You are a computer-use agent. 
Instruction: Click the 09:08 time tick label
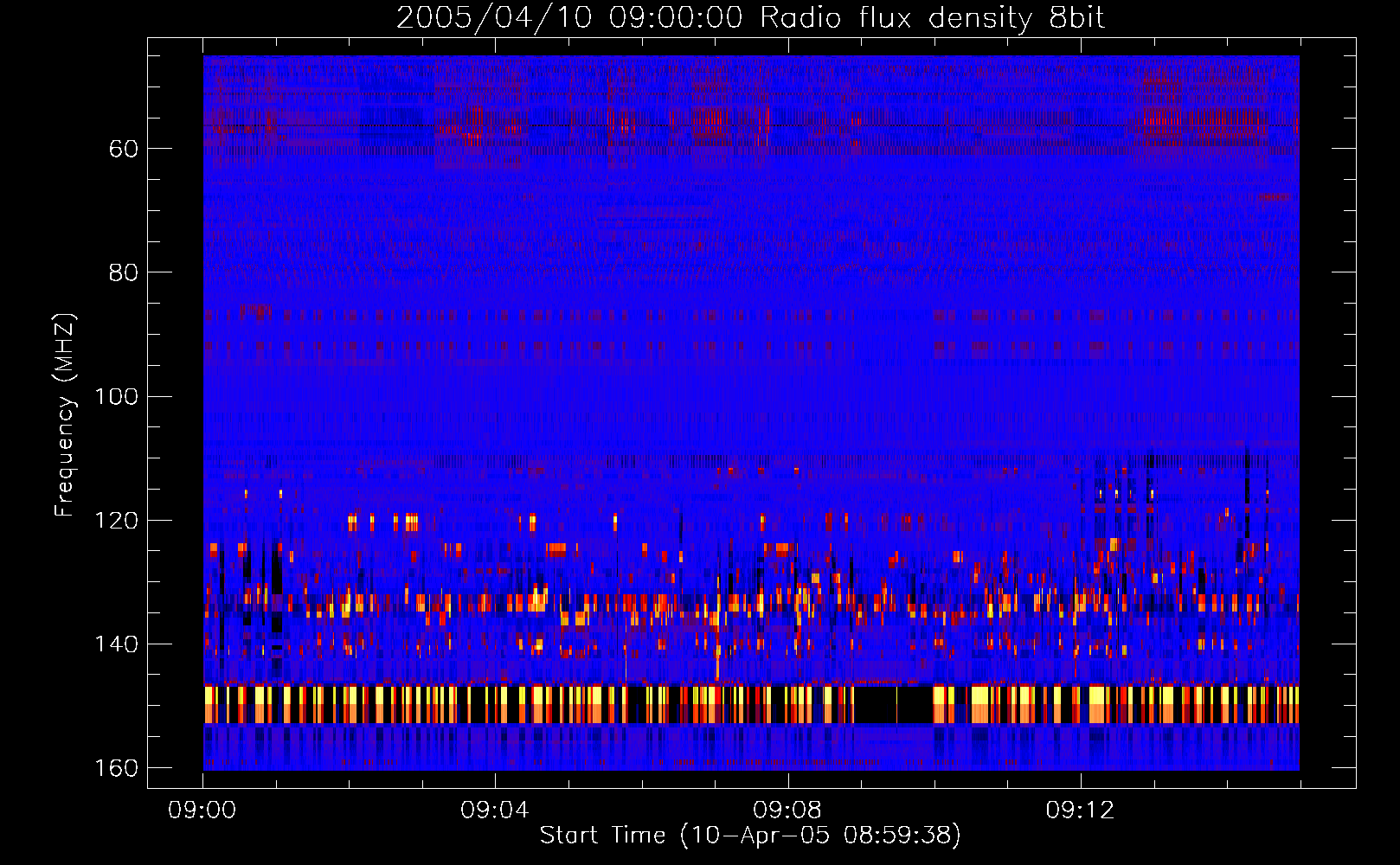787,811
